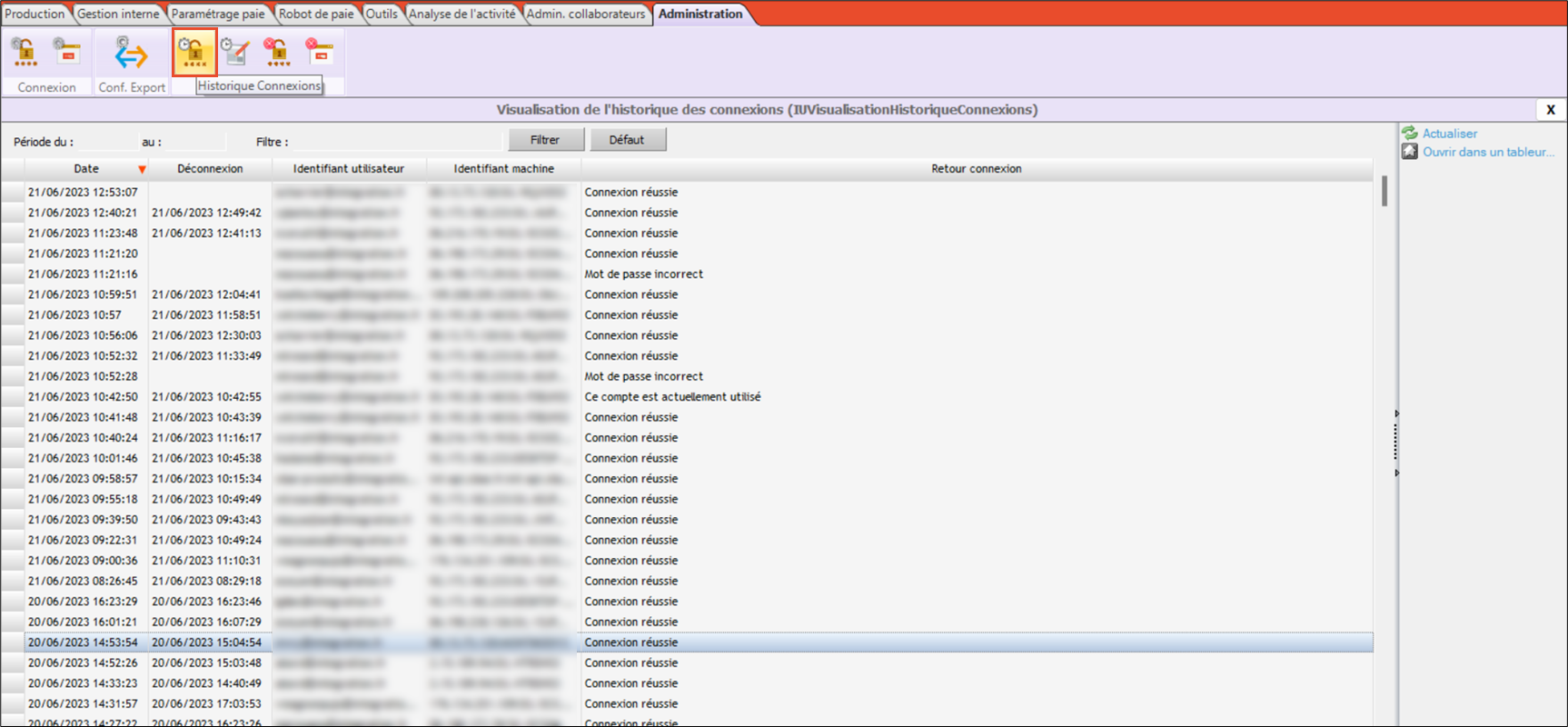Image resolution: width=1568 pixels, height=727 pixels.
Task: Click the red-cross padlock icon
Action: click(x=277, y=53)
